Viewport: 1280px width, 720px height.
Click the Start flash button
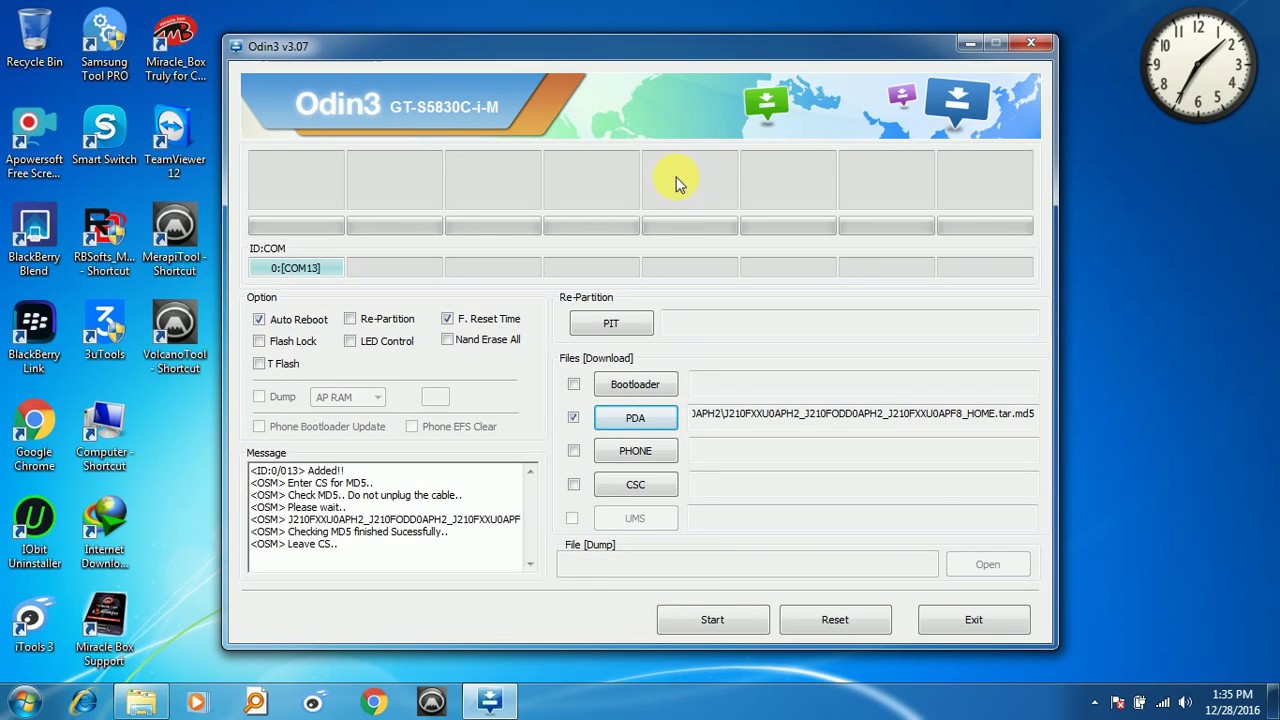713,620
